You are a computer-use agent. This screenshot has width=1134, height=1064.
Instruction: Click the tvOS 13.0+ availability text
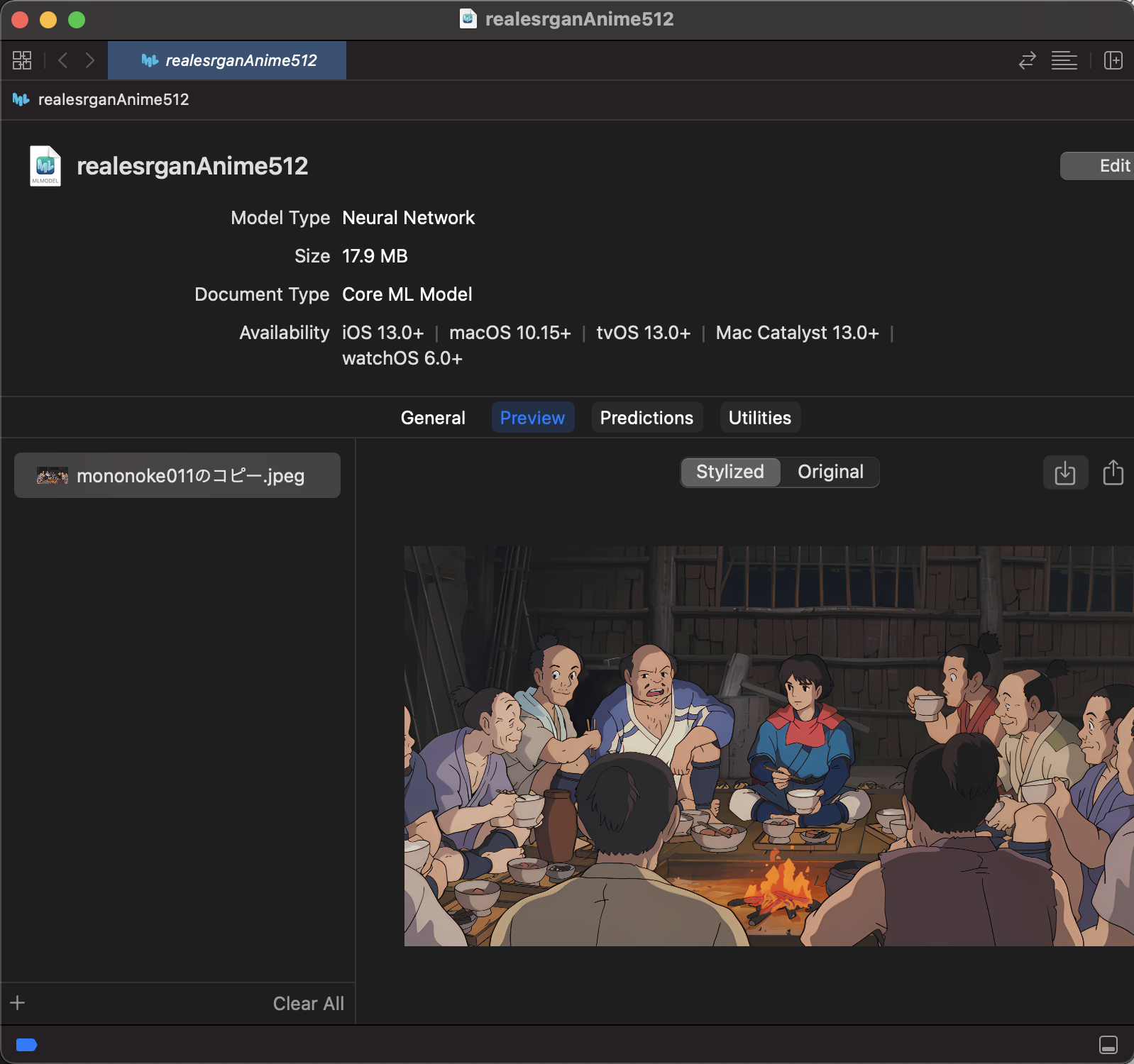(x=643, y=333)
